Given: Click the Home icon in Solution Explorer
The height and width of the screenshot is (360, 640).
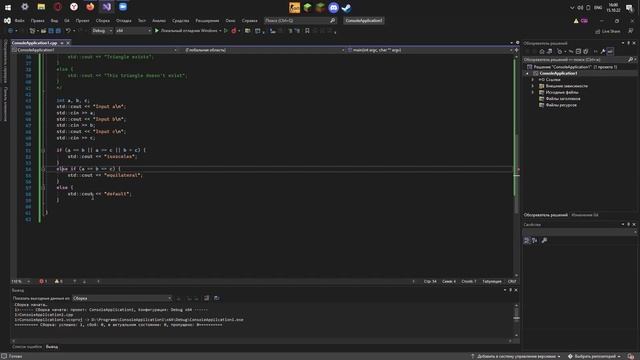Looking at the screenshot, I should coord(542,51).
